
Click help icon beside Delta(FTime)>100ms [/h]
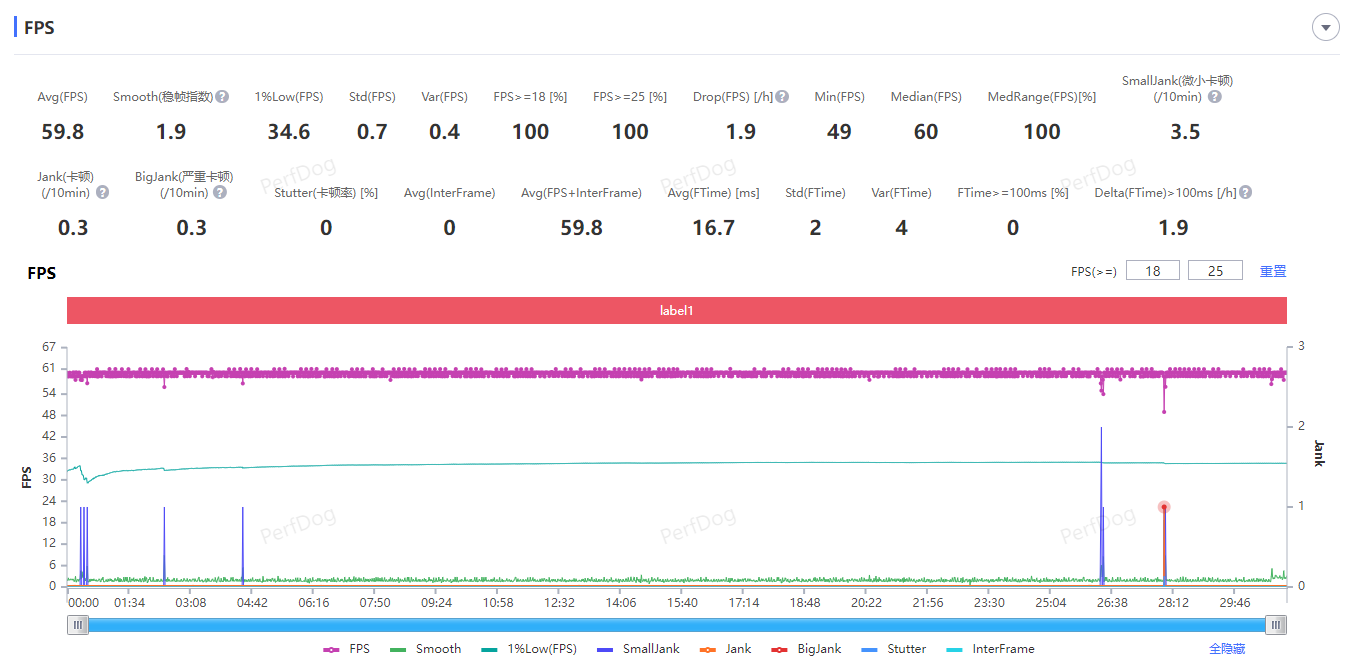pos(1245,193)
